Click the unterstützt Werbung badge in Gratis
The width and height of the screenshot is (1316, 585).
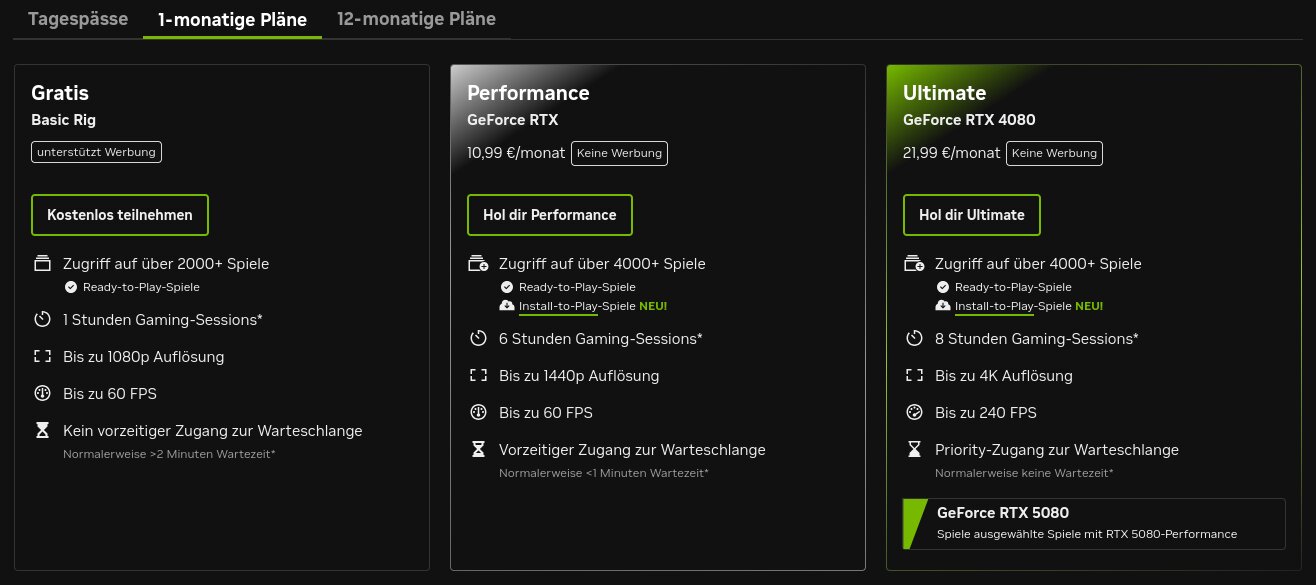[96, 151]
